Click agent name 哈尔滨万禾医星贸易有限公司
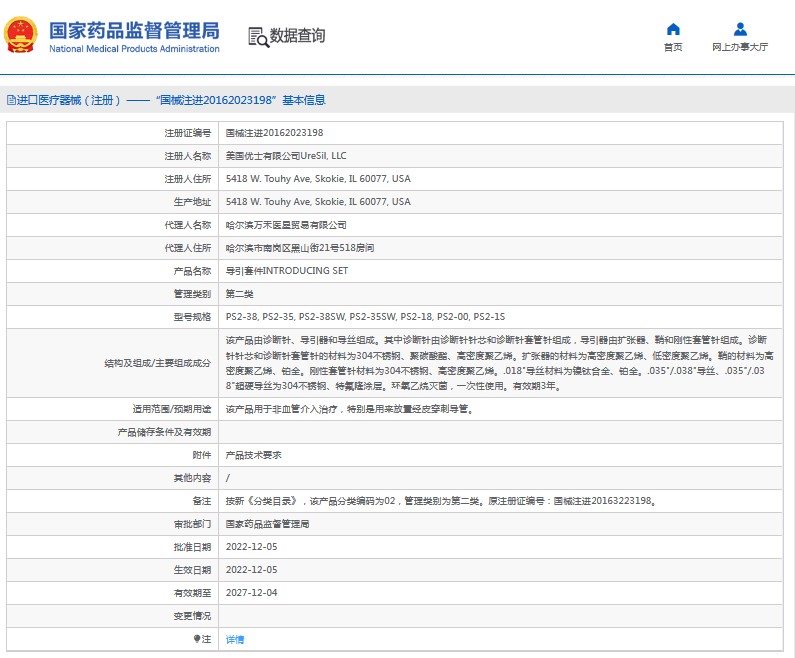Screen dimensions: 795x658 tap(286, 225)
